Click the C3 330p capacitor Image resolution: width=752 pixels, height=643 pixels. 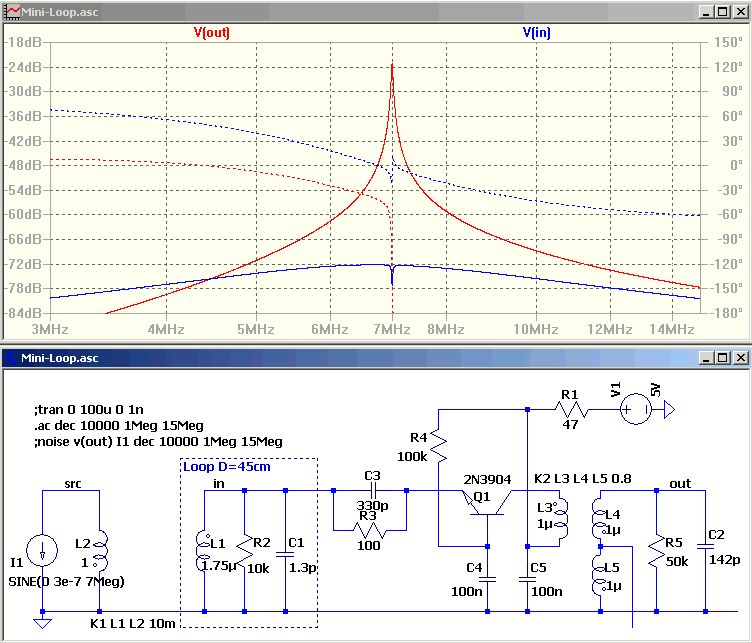click(x=371, y=491)
